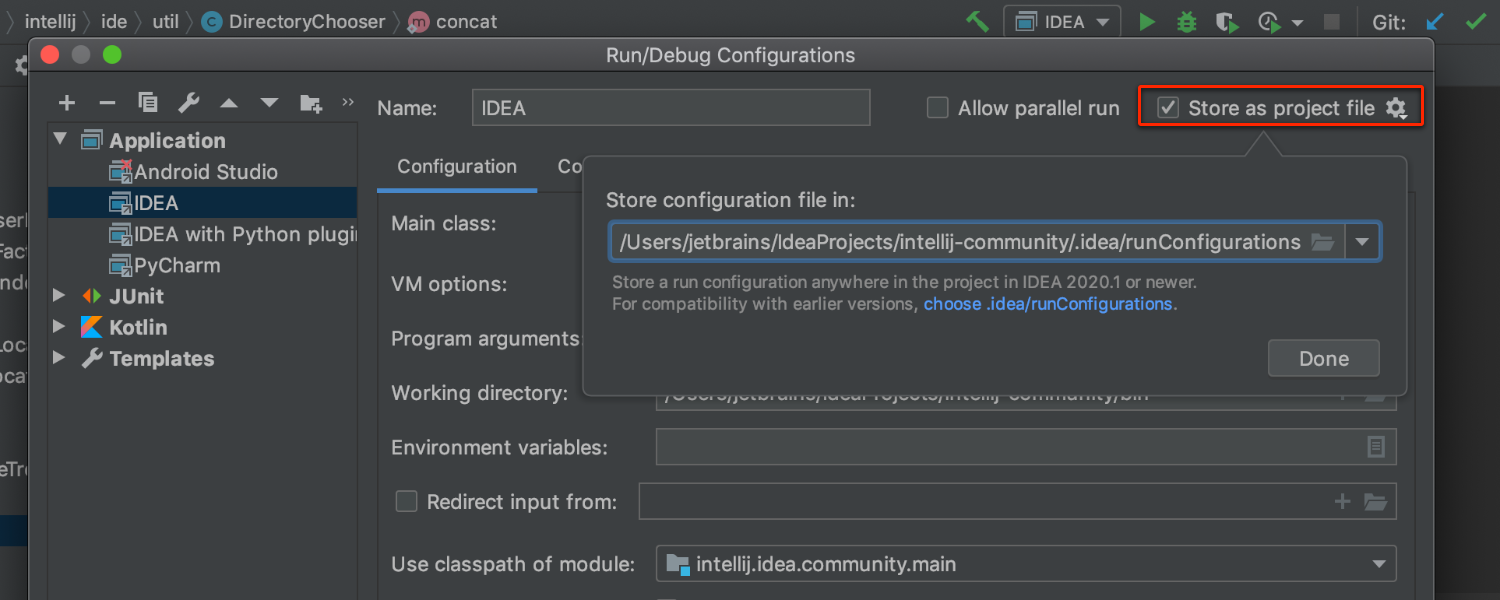
Task: Click the Build hammer icon
Action: coord(977,21)
